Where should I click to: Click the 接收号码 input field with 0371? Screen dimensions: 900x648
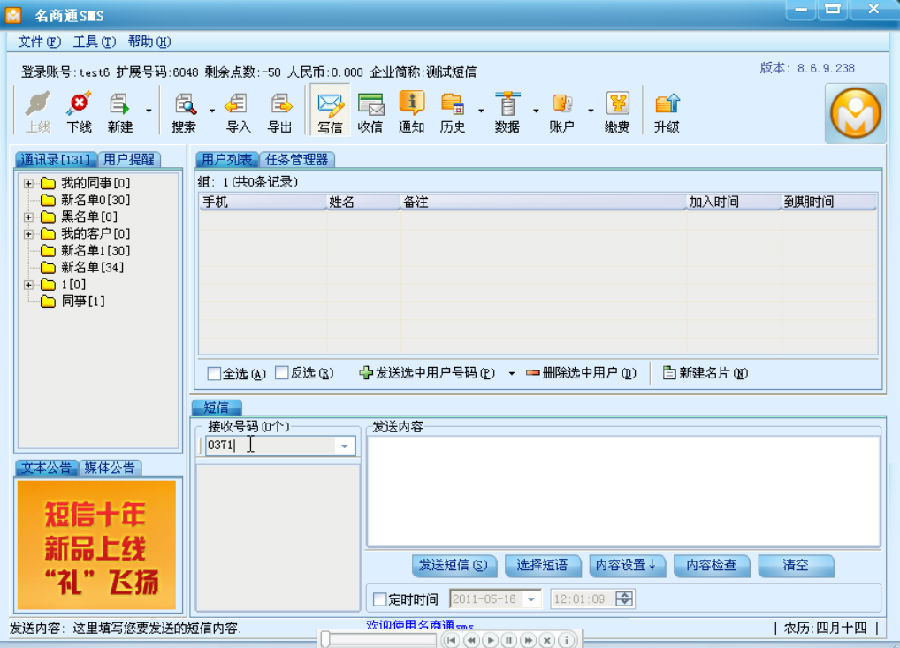(270, 446)
